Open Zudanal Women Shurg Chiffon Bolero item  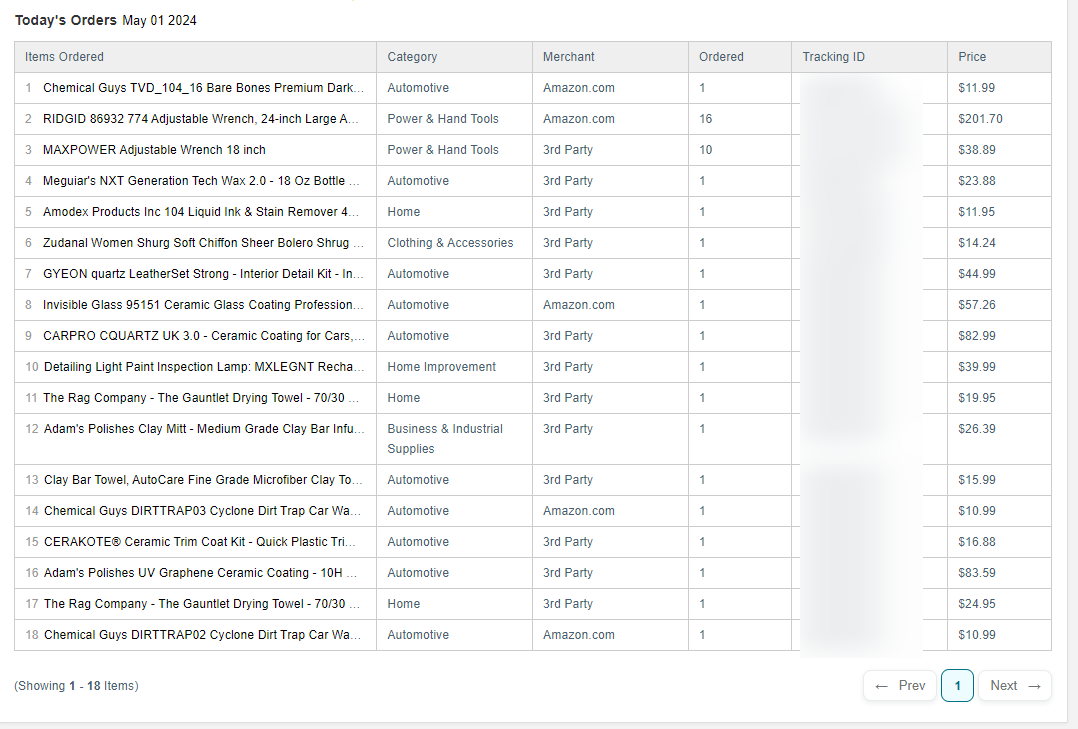(204, 243)
